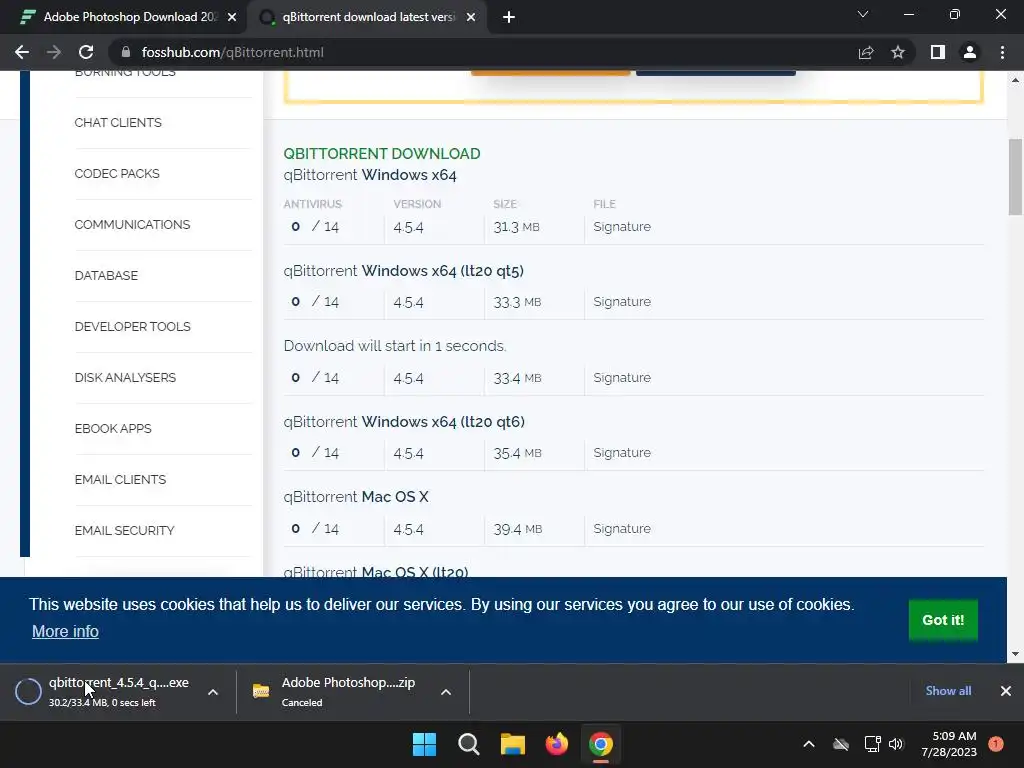The height and width of the screenshot is (768, 1024).
Task: Click the 35.4 MB size value
Action: click(x=517, y=453)
